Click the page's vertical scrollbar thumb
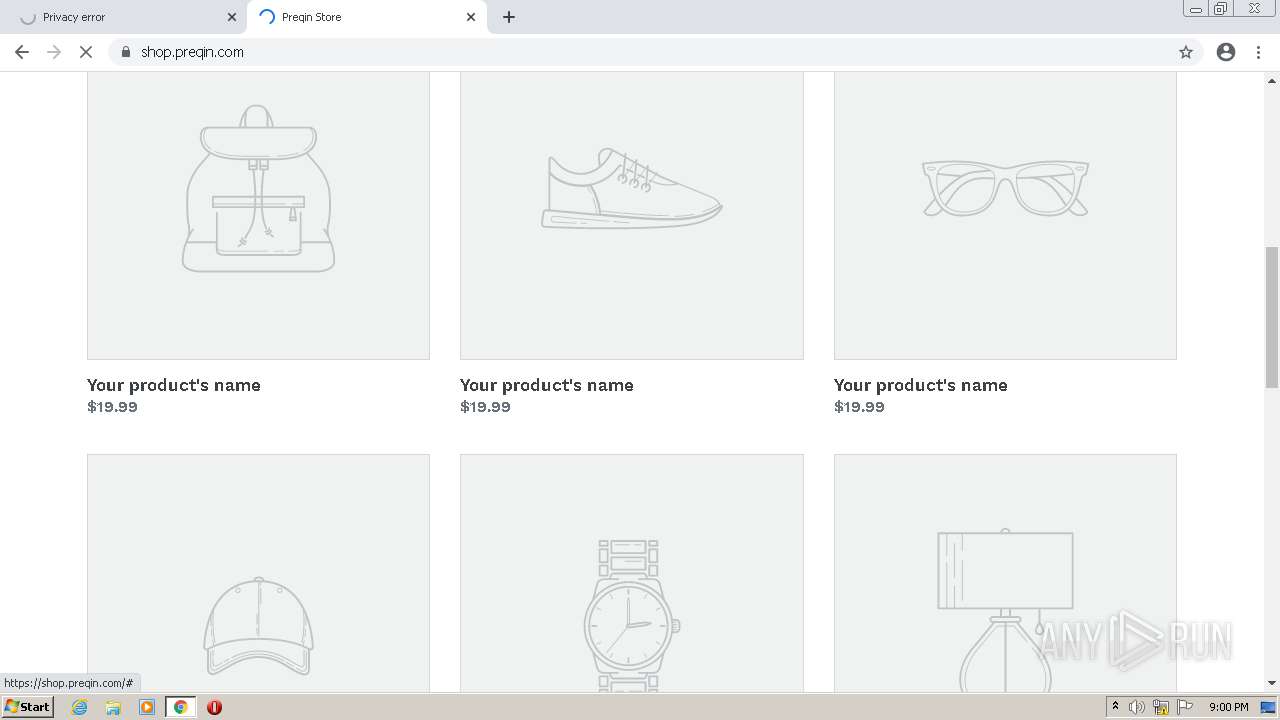1280x720 pixels. tap(1272, 317)
